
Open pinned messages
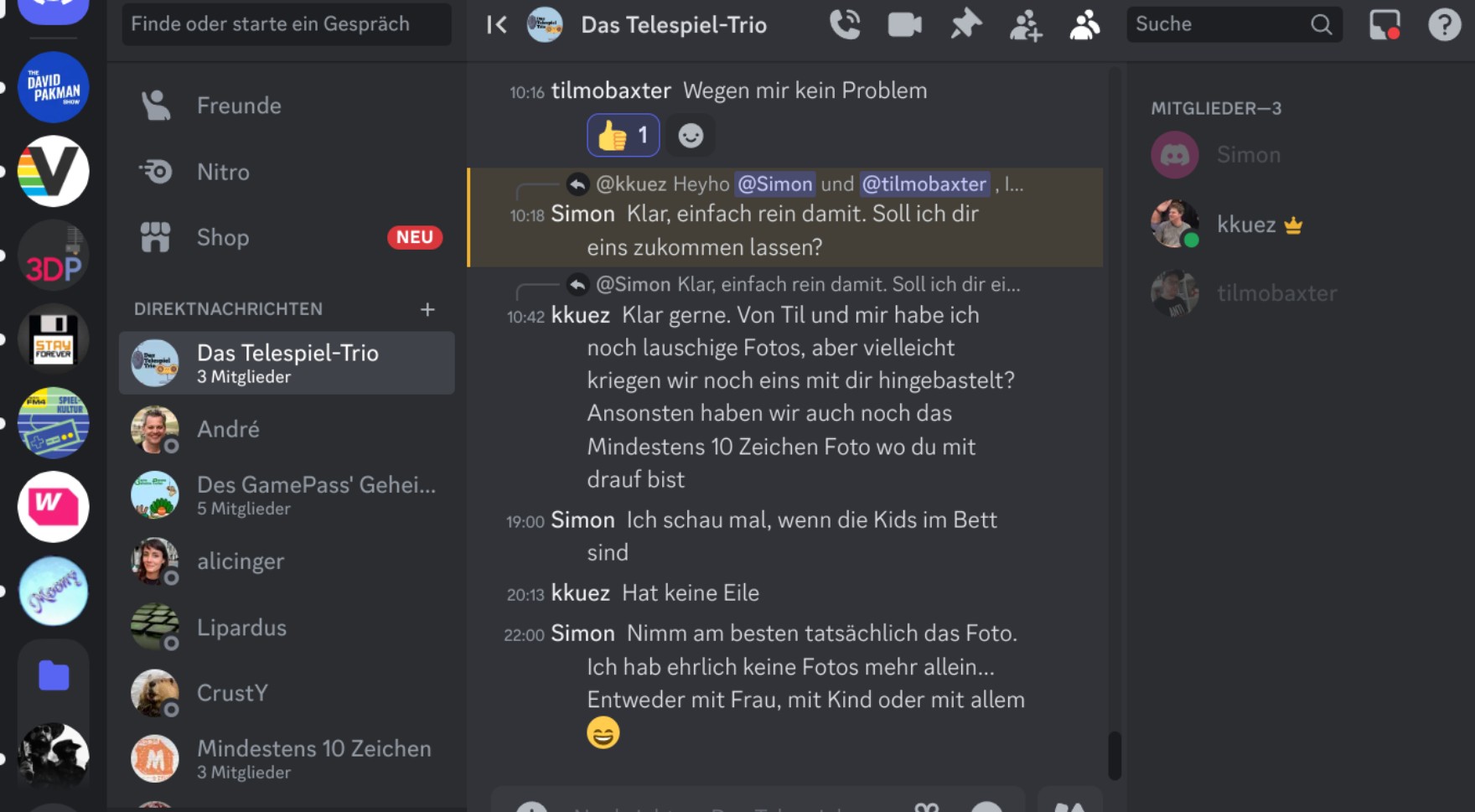[x=965, y=24]
